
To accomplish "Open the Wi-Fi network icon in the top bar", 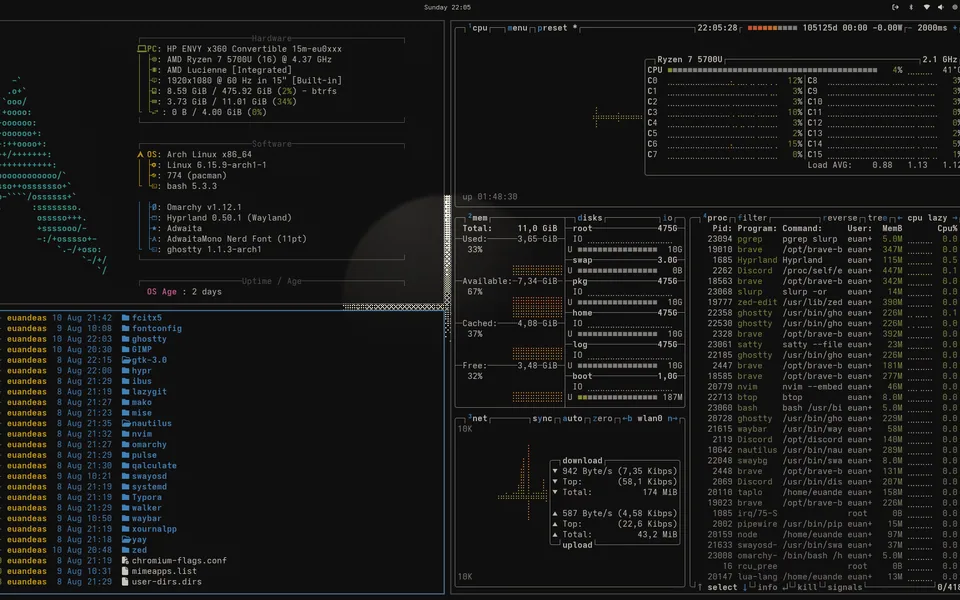I will [926, 7].
